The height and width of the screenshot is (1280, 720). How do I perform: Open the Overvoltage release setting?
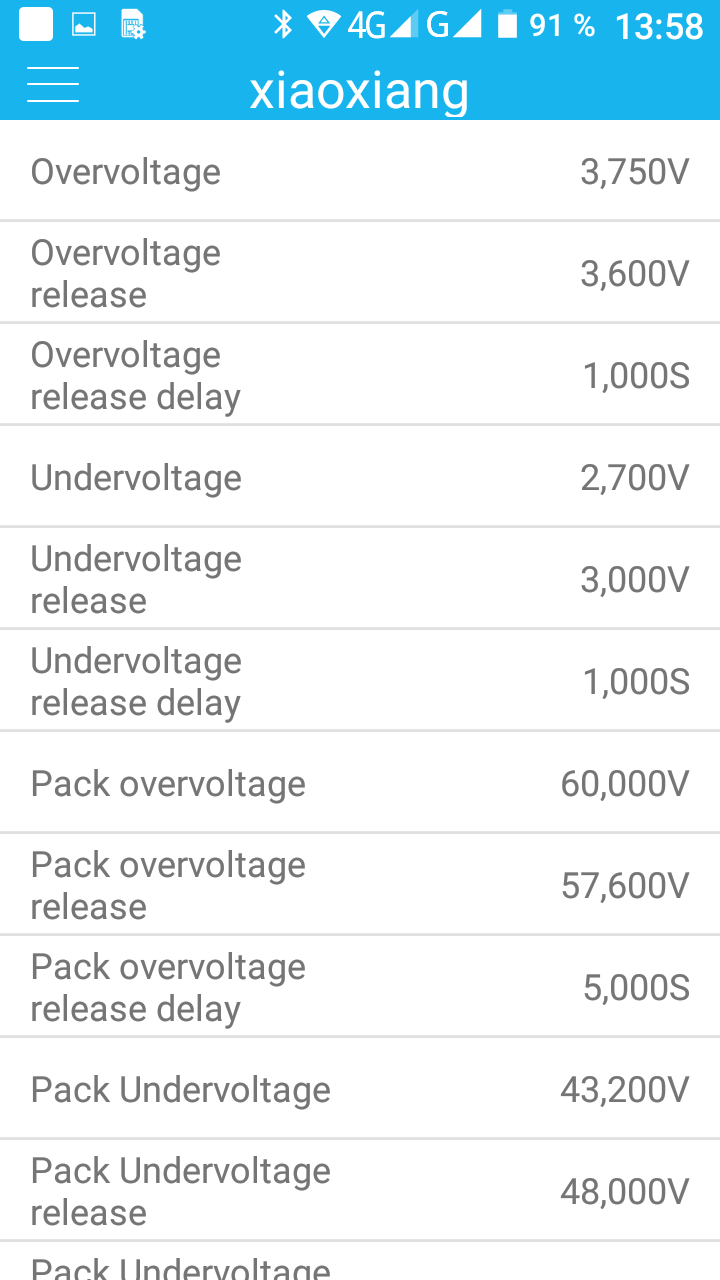[x=360, y=273]
